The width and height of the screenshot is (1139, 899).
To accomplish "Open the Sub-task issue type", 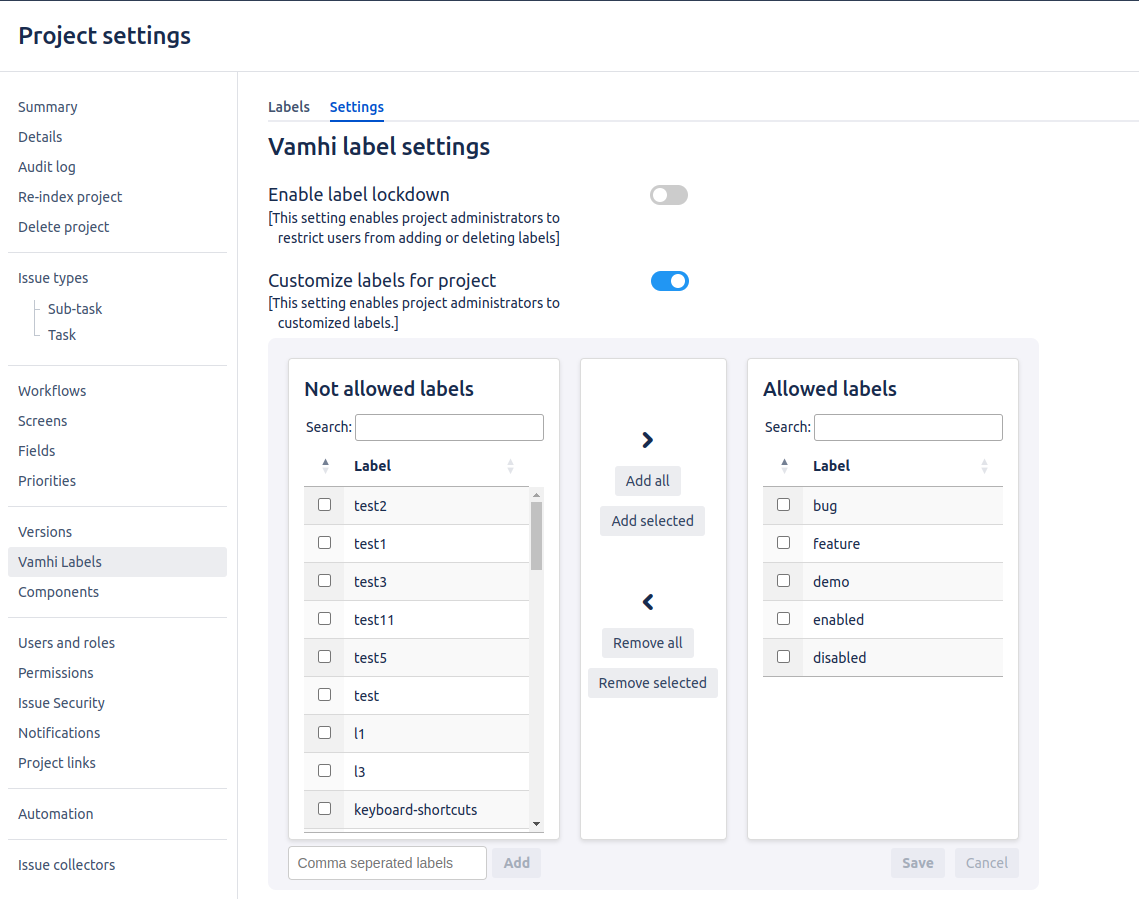I will click(75, 309).
